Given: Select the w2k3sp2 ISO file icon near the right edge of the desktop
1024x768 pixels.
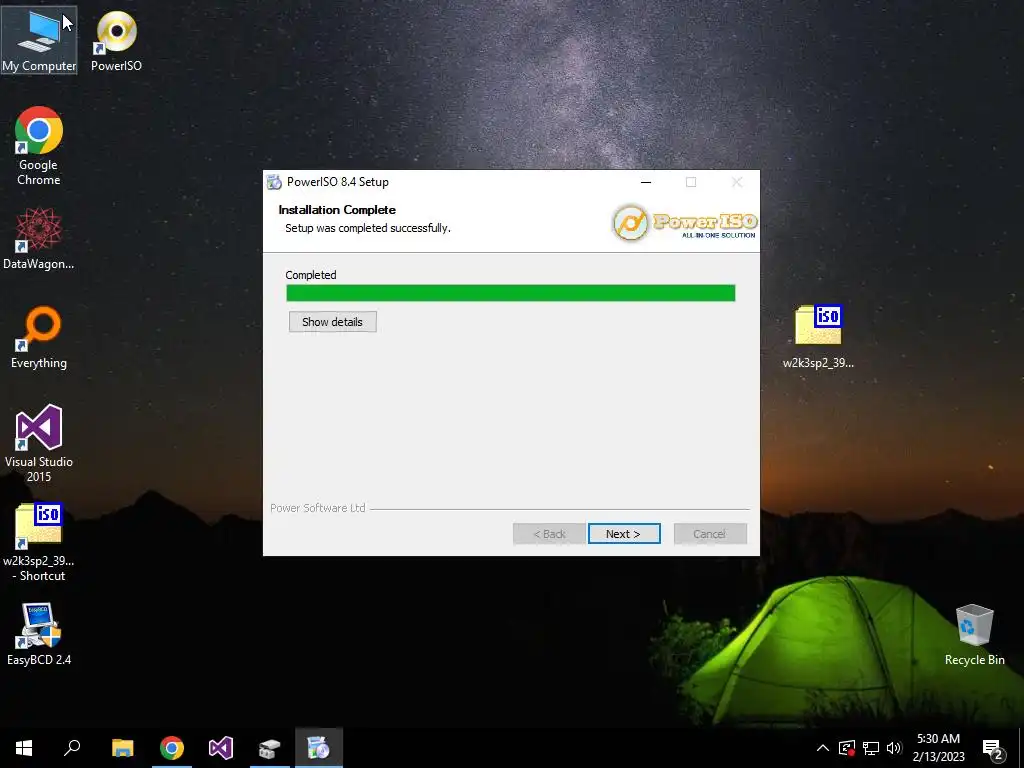Looking at the screenshot, I should coord(818,337).
